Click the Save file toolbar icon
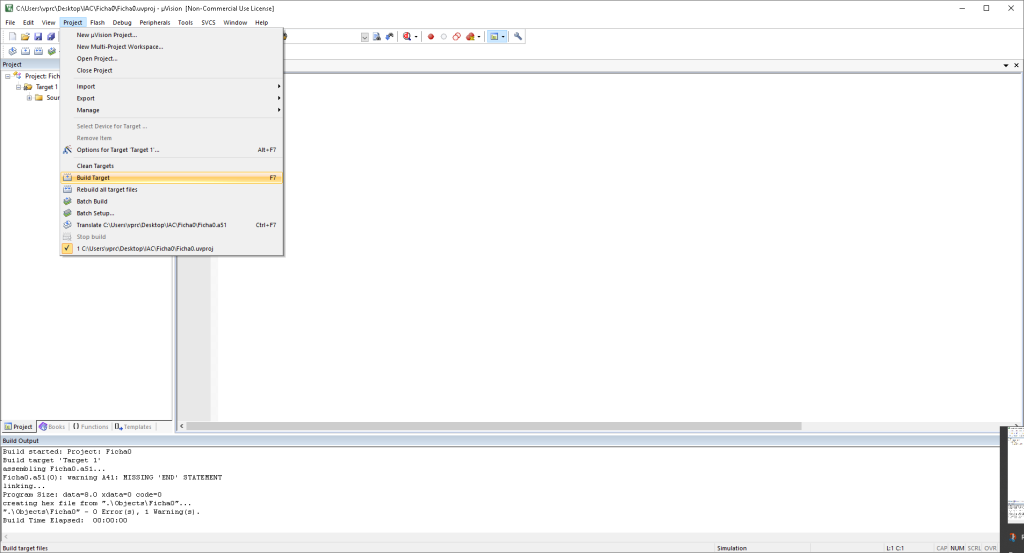This screenshot has height=553, width=1024. [x=38, y=37]
